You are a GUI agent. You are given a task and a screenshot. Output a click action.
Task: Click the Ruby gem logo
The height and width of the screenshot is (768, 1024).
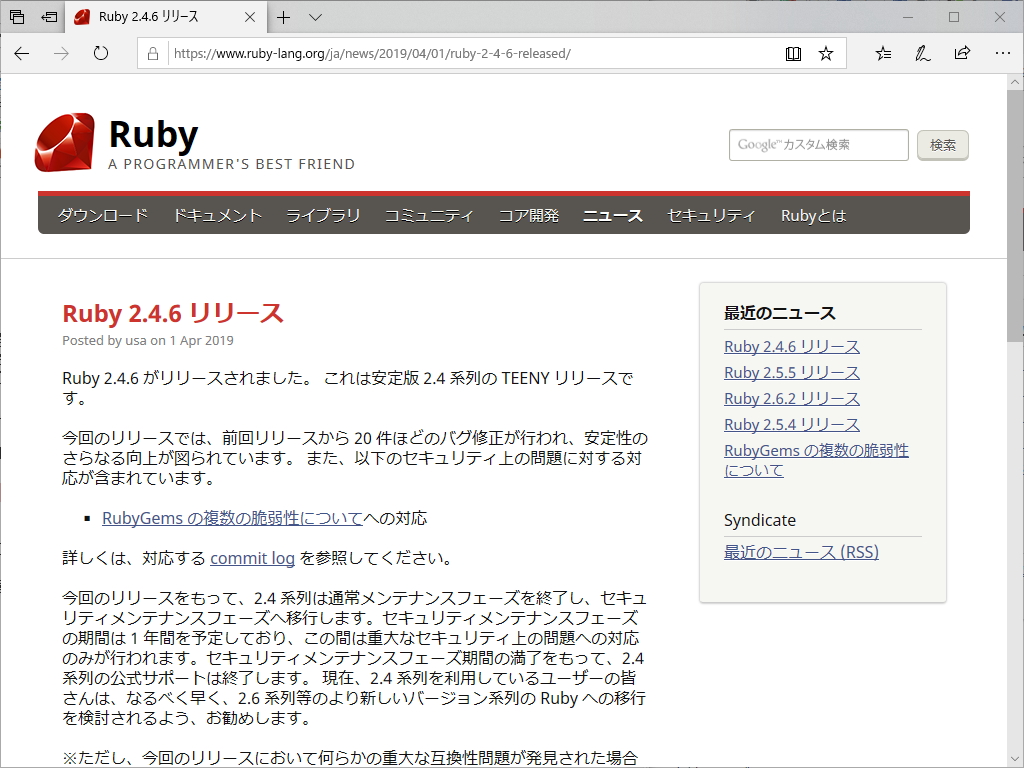click(x=65, y=142)
